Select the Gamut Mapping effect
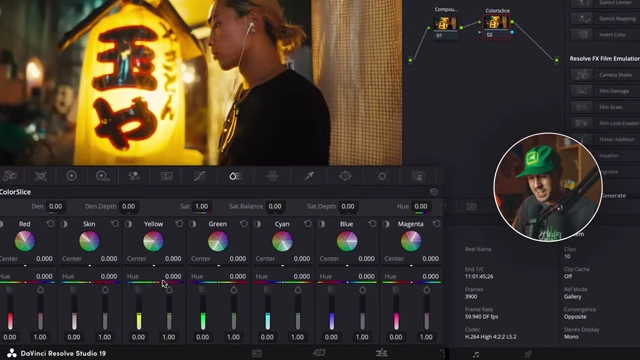Image resolution: width=640 pixels, height=360 pixels. 606,19
